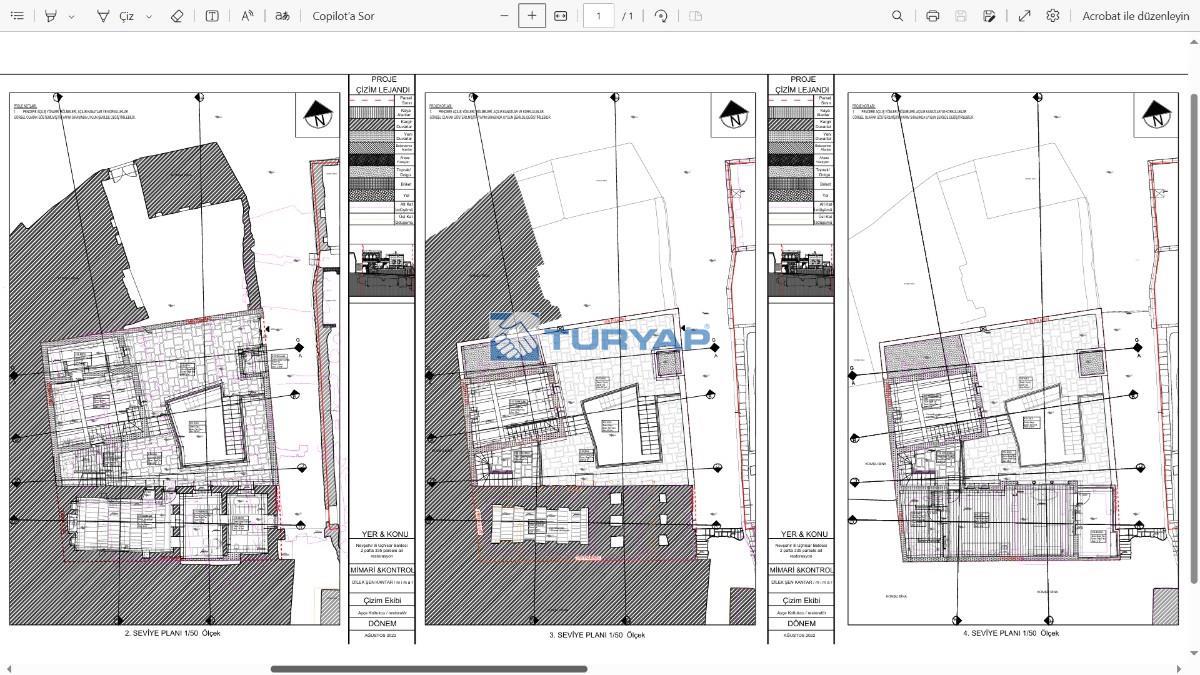Turn on read aloud
The image size is (1200, 675).
pos(247,16)
